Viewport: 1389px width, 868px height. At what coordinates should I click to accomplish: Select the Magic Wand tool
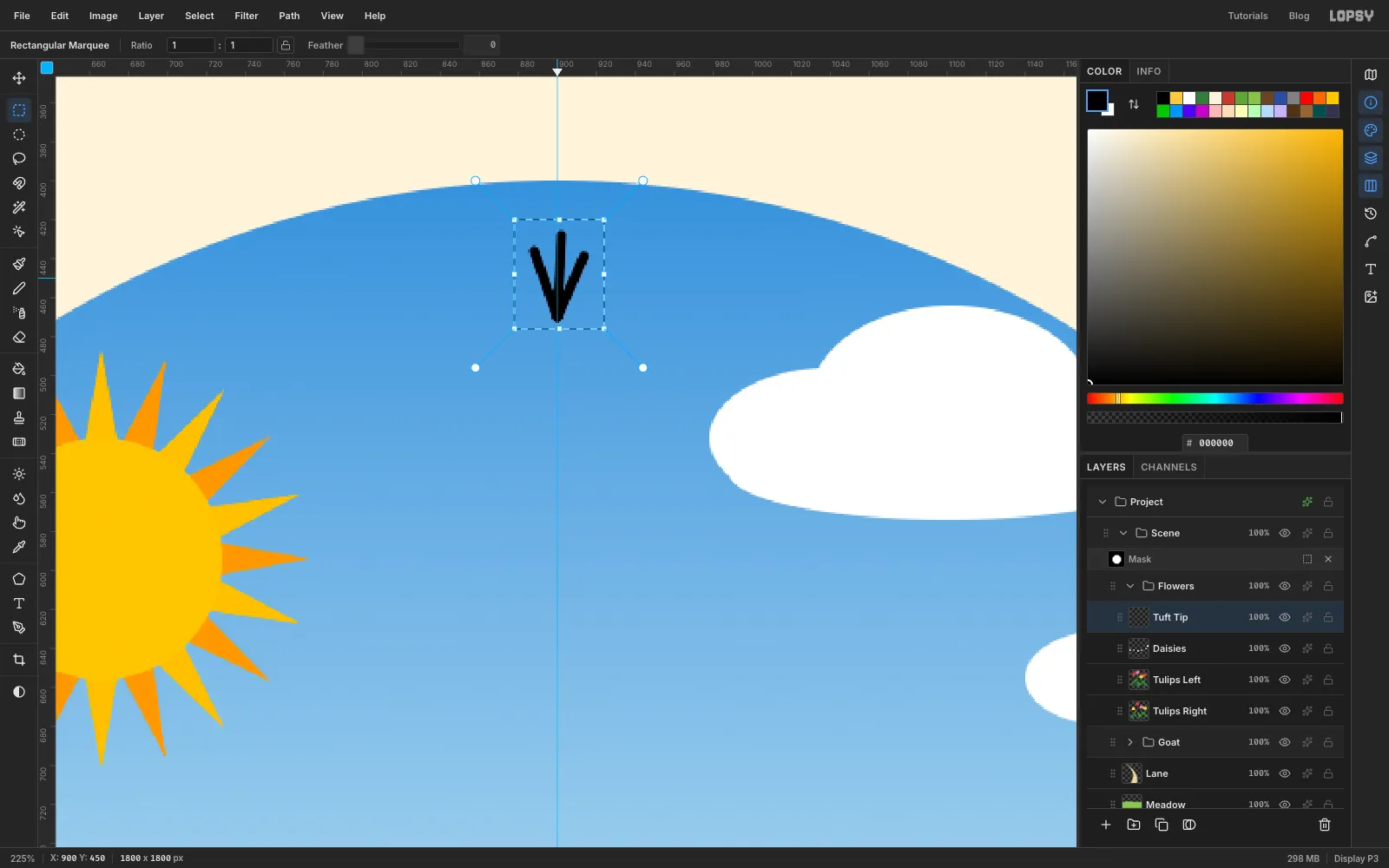pos(18,207)
